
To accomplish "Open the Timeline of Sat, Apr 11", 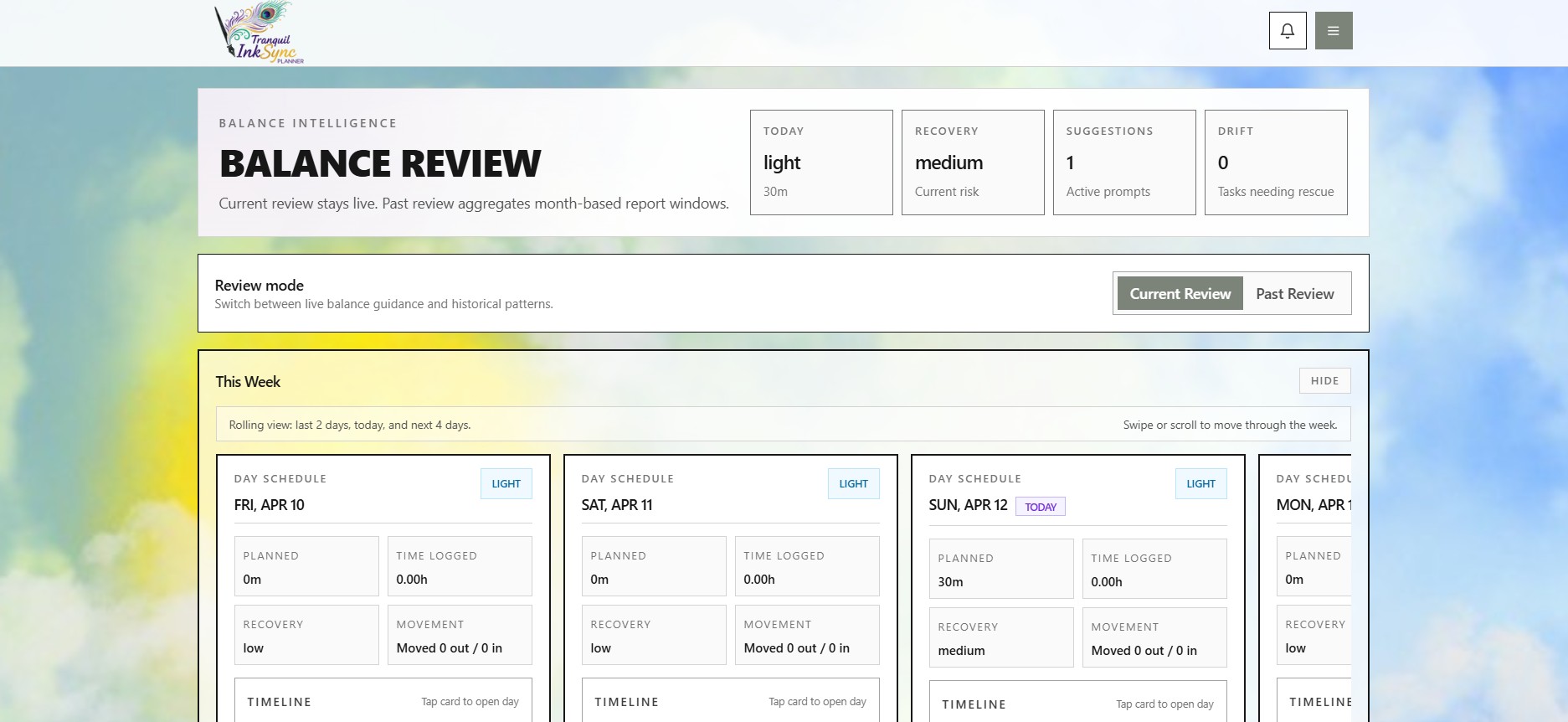I will (731, 700).
